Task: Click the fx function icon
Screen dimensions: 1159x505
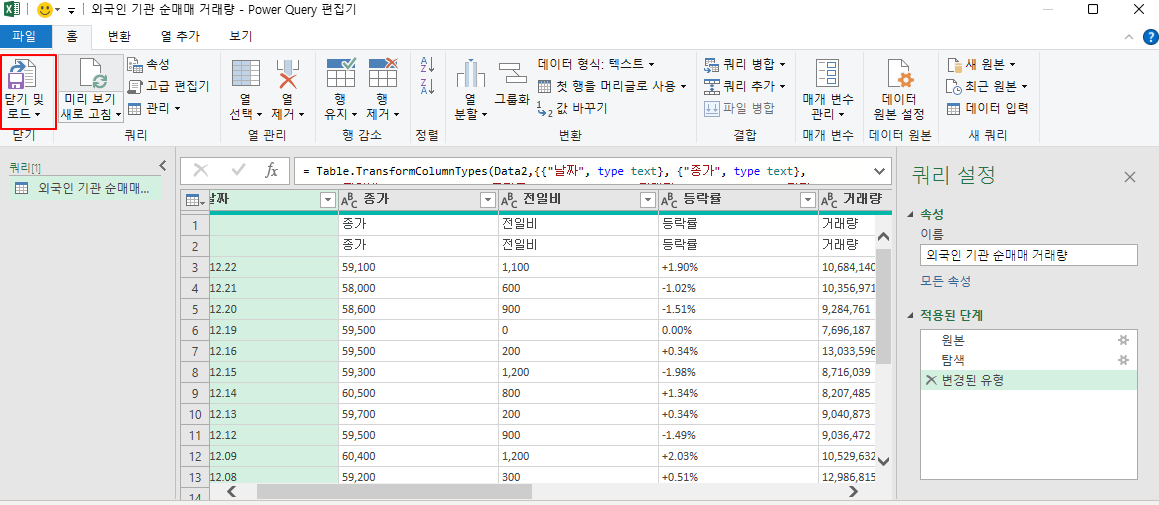Action: 271,171
